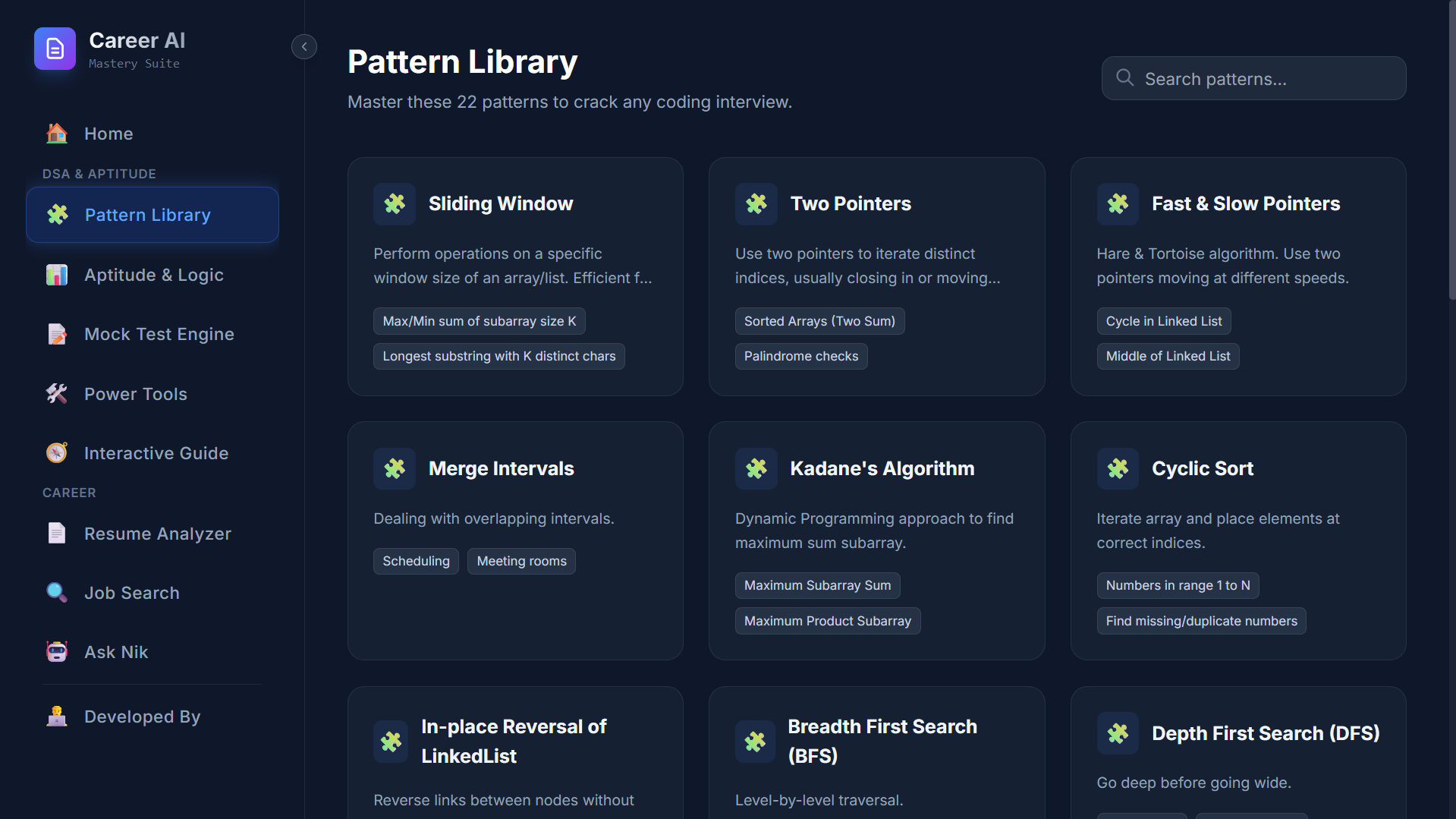
Task: Open Aptitude & Logic via its chart icon
Action: point(56,275)
